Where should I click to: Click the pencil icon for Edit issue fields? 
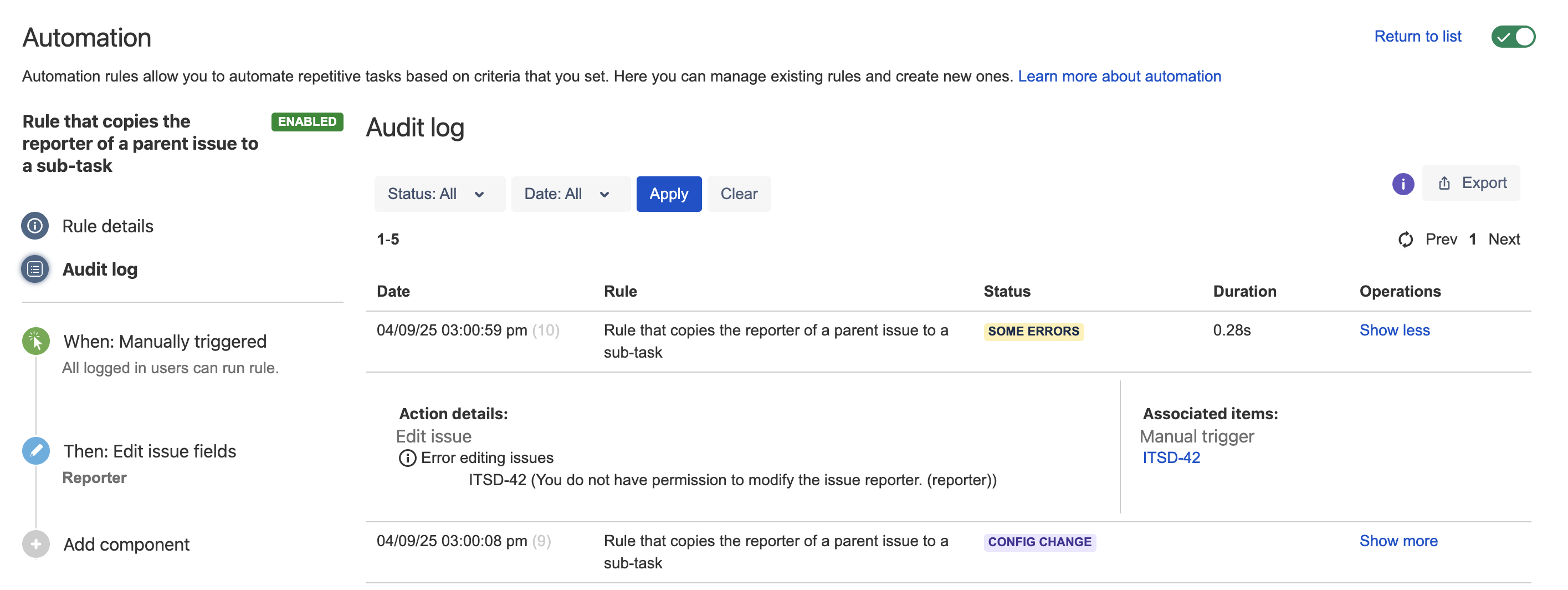point(36,451)
